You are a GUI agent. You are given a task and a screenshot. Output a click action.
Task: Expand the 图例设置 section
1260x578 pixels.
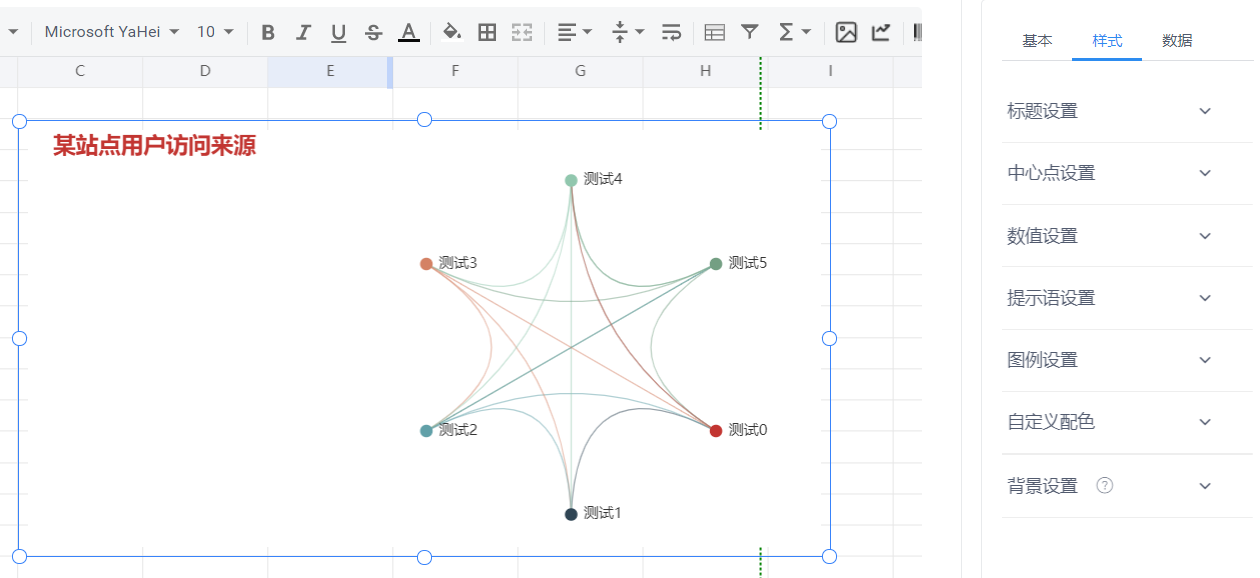point(1127,360)
